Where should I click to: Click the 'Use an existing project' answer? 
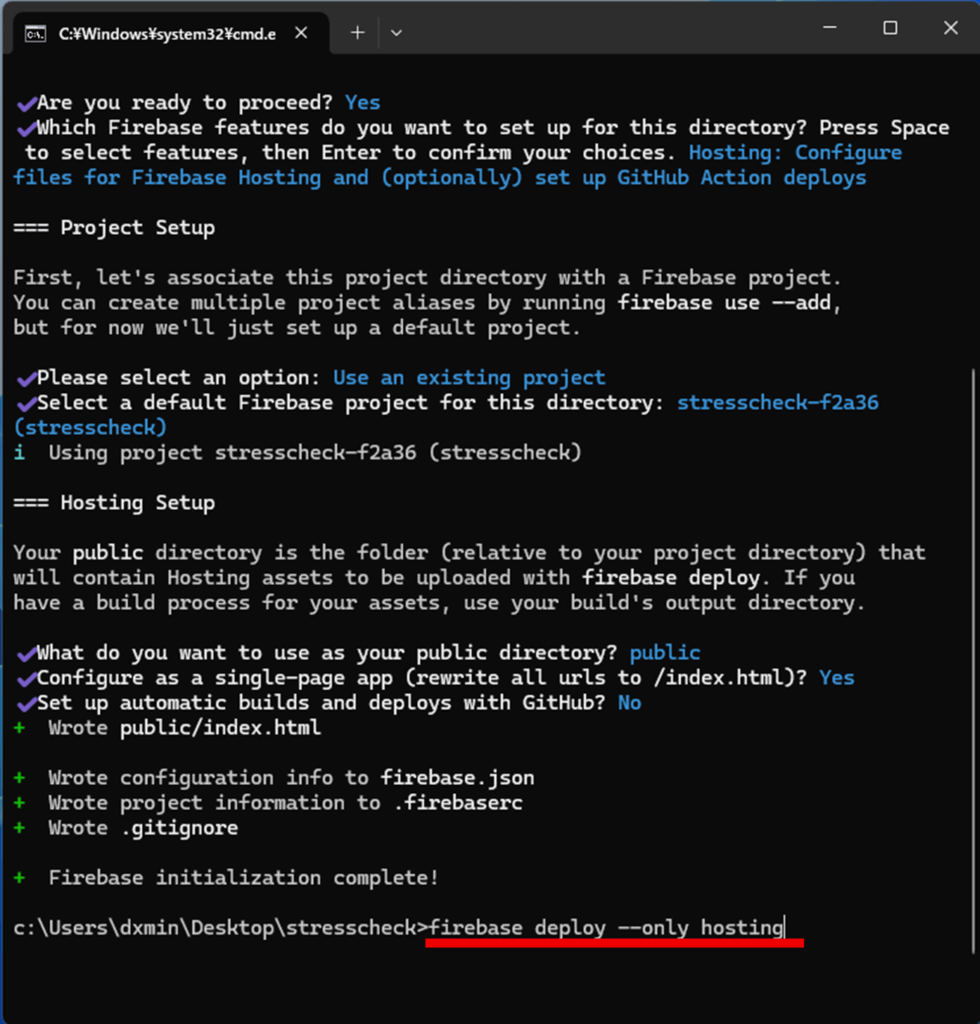(469, 377)
